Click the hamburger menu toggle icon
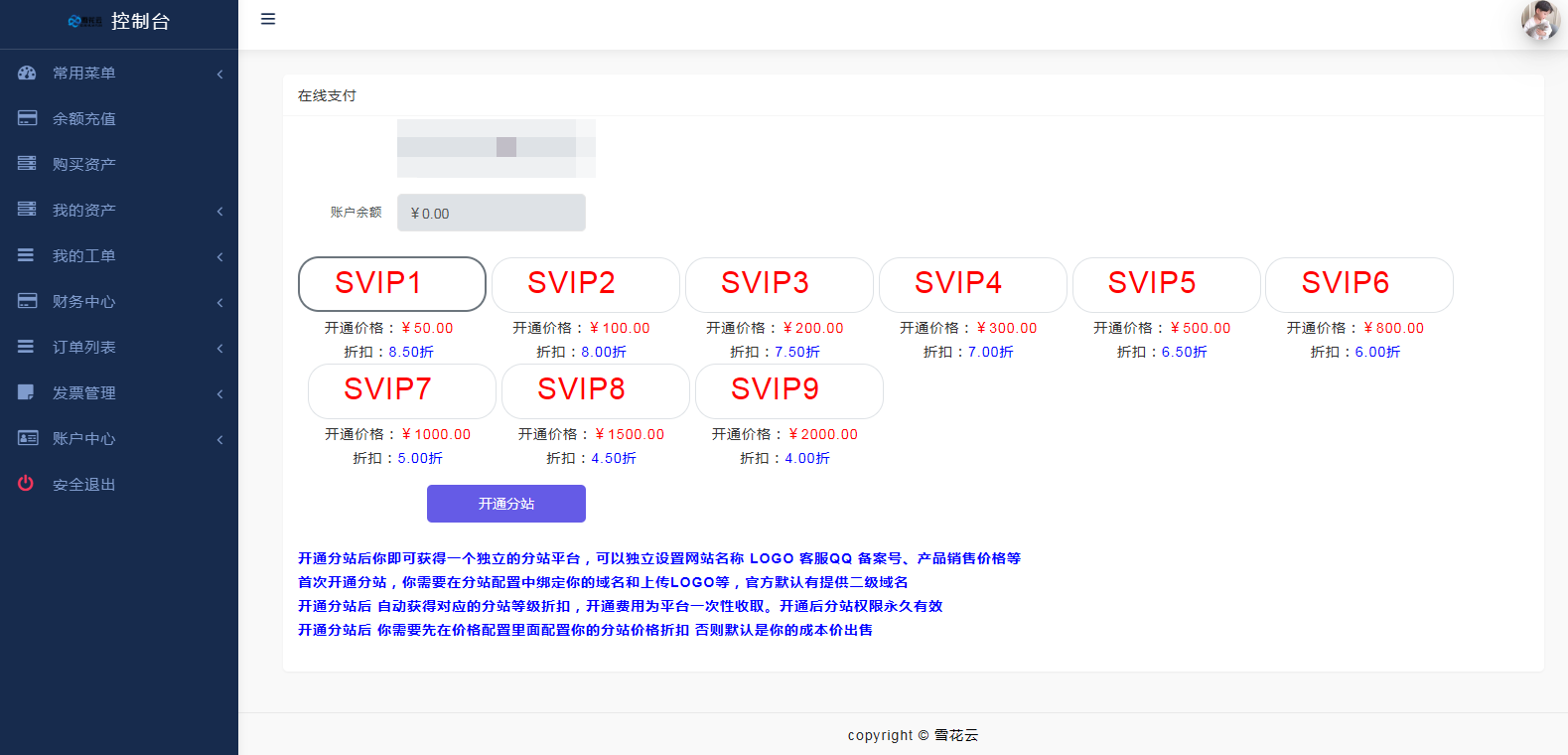Viewport: 1568px width, 755px height. pos(268,19)
